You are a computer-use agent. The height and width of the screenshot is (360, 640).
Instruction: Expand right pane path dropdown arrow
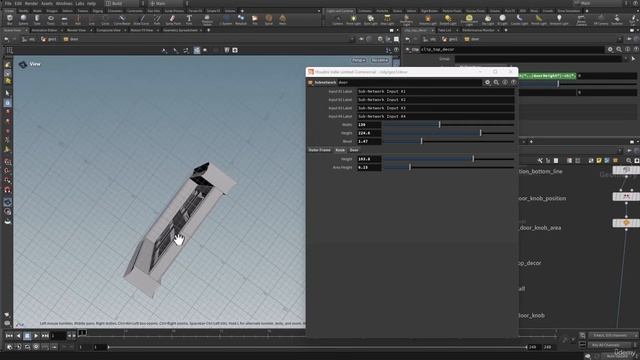[619, 39]
